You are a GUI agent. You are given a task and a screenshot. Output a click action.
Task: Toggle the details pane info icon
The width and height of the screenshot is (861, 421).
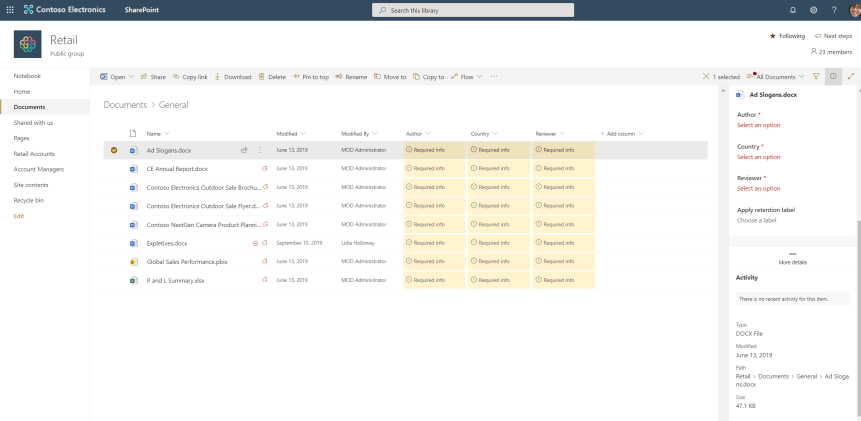click(833, 76)
